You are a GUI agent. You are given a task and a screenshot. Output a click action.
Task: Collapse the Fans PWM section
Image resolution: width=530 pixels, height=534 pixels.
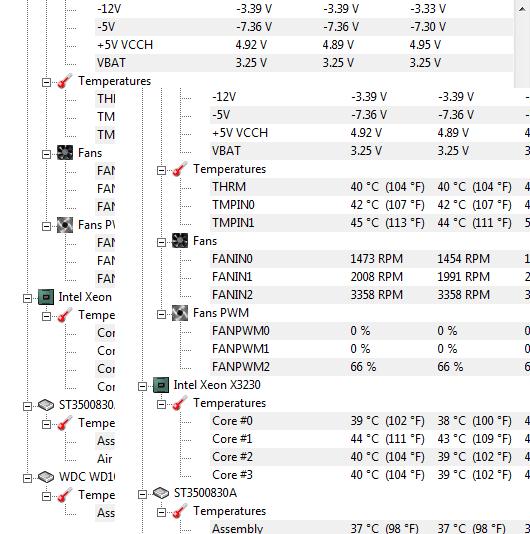click(x=161, y=314)
